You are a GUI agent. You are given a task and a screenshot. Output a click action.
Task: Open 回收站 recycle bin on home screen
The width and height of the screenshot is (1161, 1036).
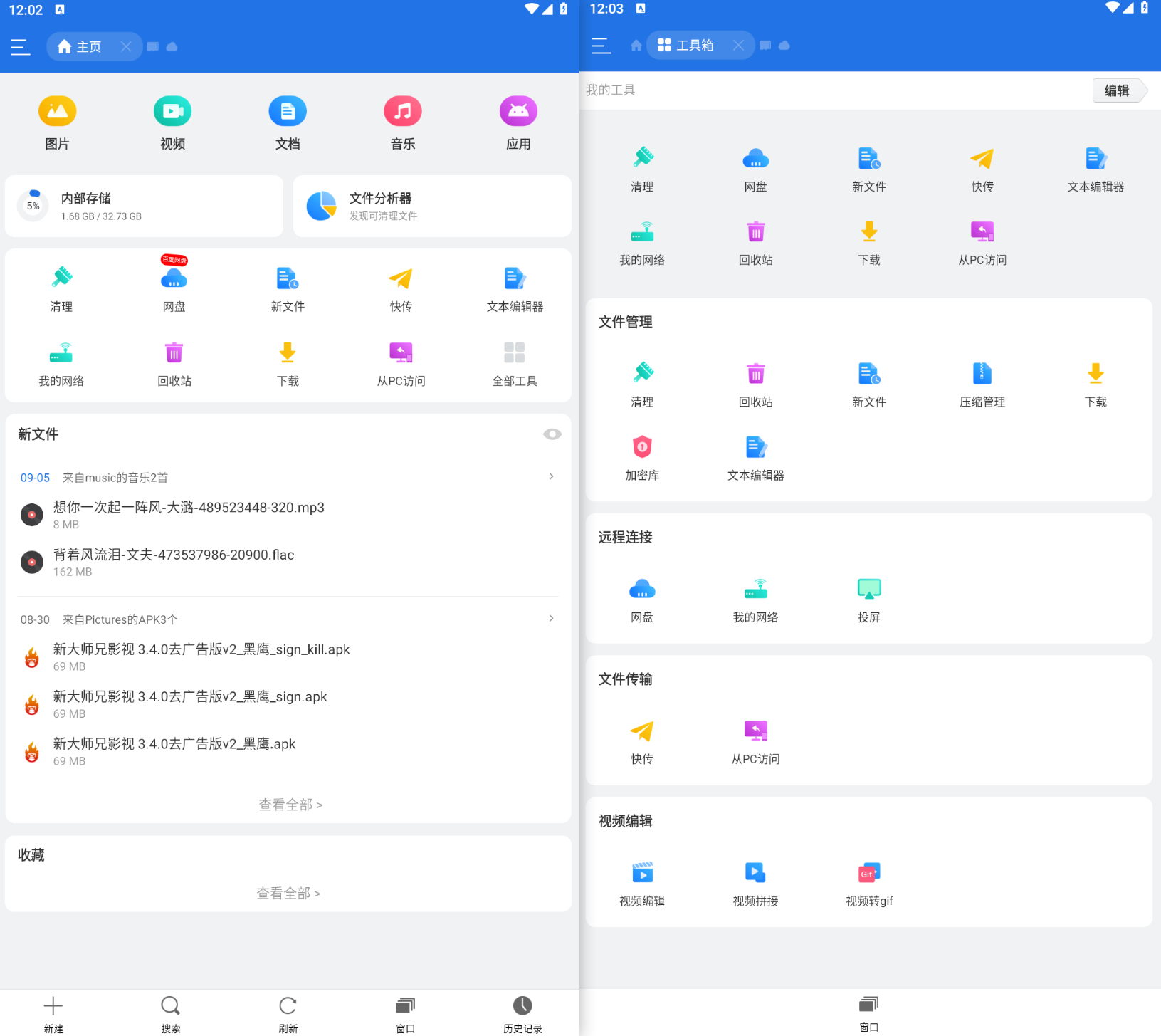point(174,364)
